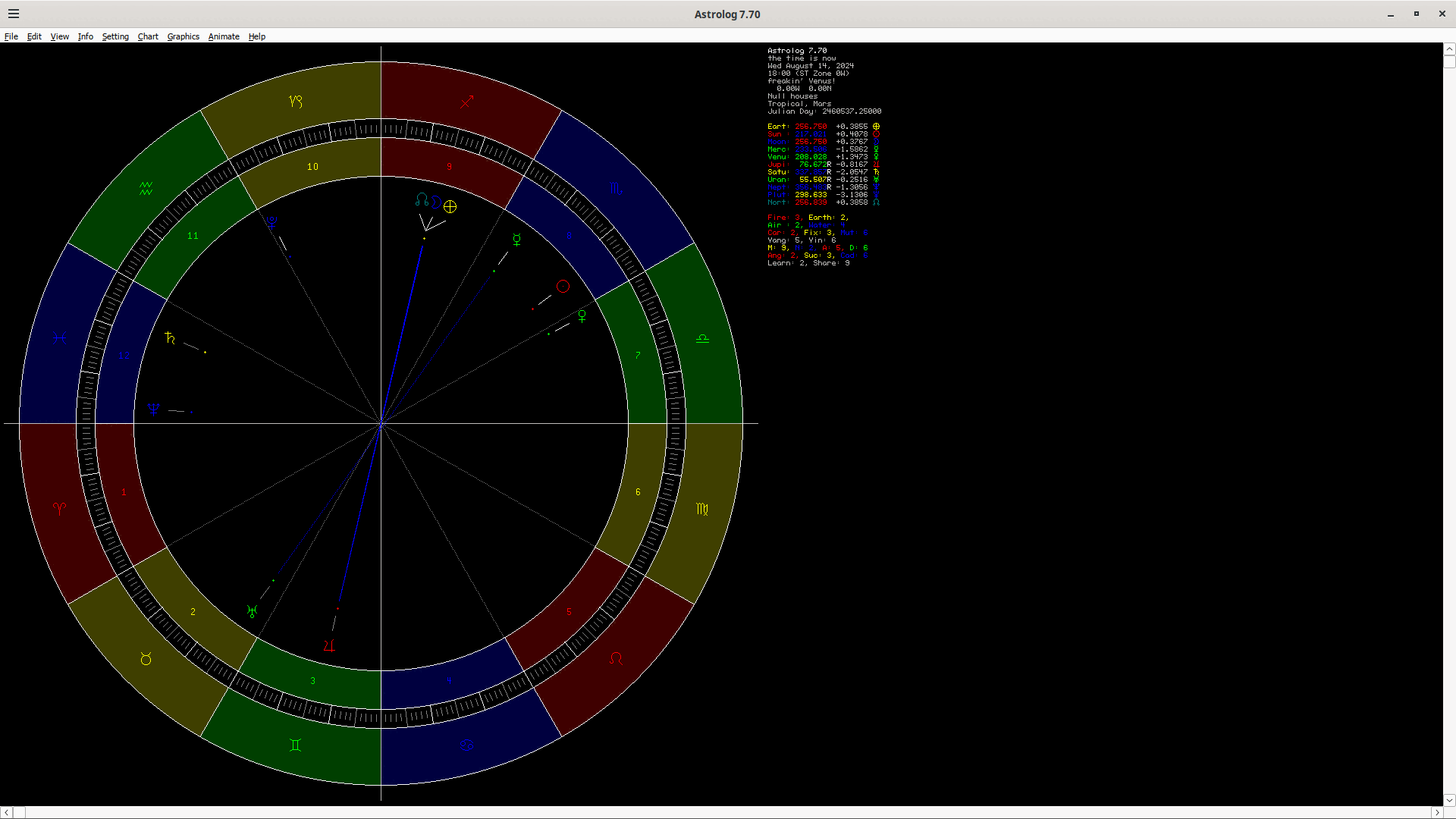Open the Help menu
Viewport: 1456px width, 819px height.
click(x=257, y=36)
